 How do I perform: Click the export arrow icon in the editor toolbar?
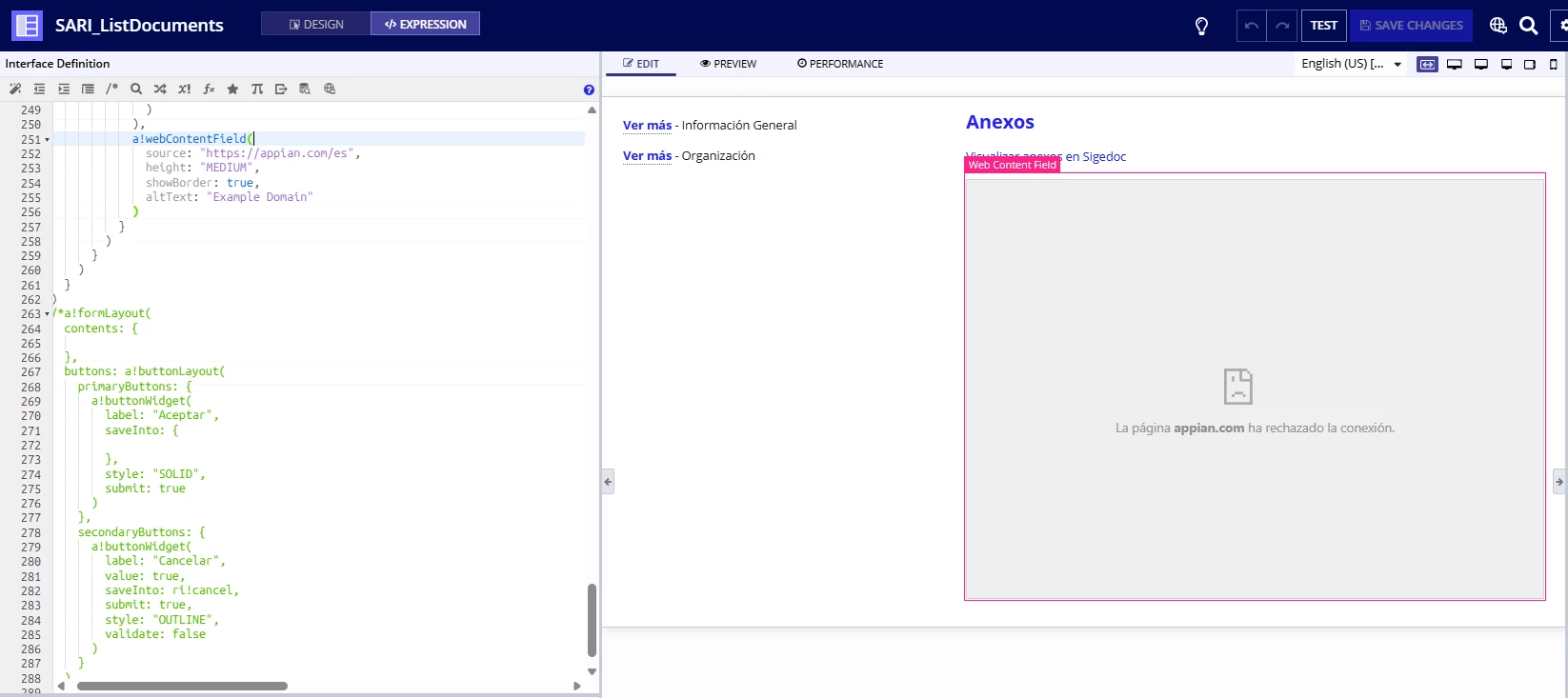(x=281, y=89)
